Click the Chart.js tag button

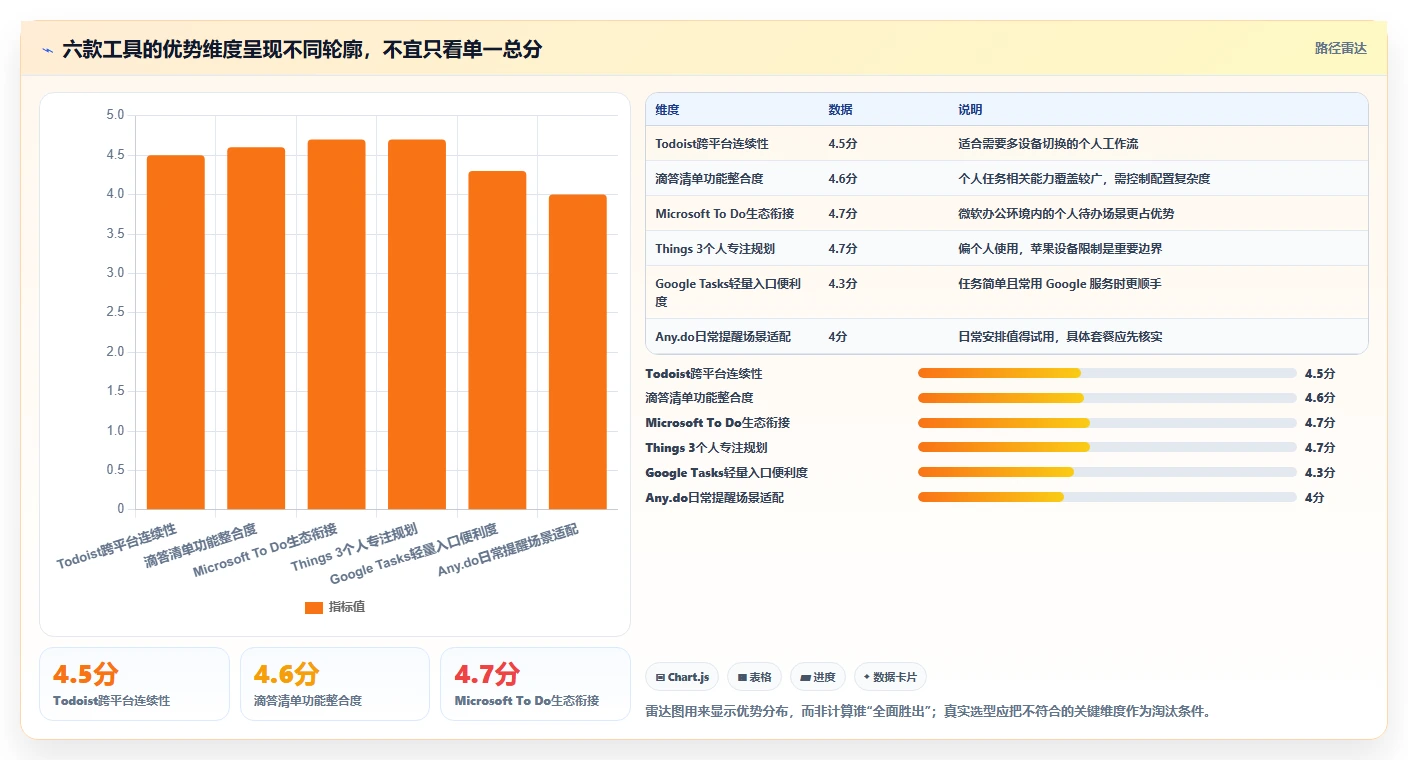pos(682,677)
